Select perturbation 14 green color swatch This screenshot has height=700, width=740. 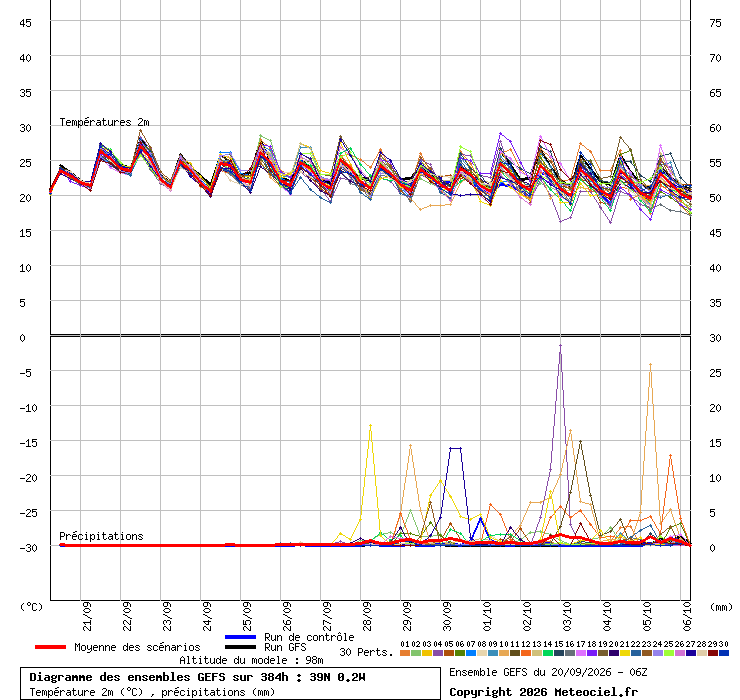pyautogui.click(x=548, y=653)
